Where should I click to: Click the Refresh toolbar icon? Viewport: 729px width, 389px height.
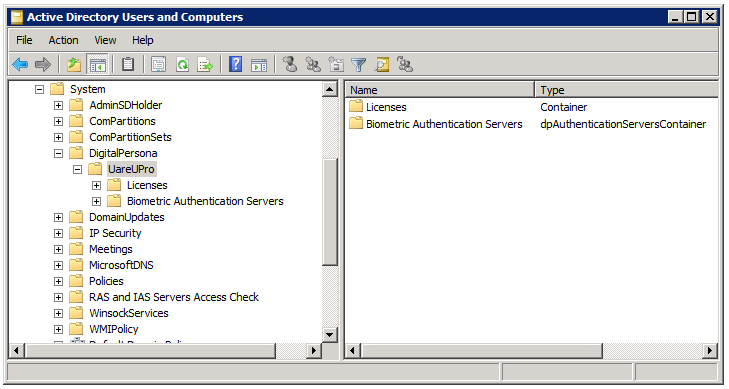point(182,65)
